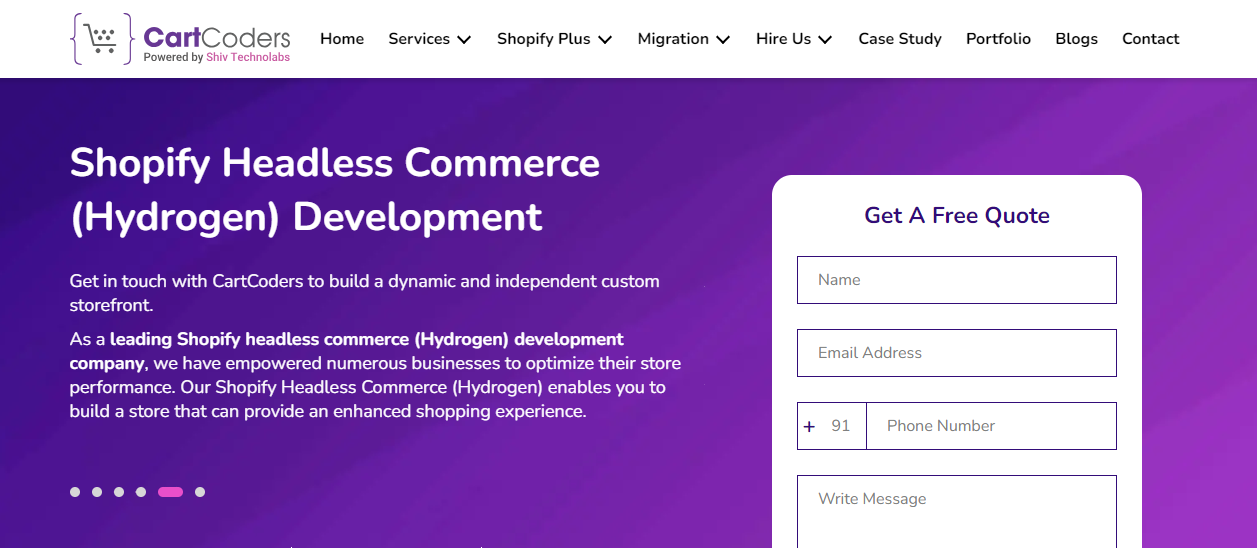Open the Services menu label
The image size is (1257, 548).
click(419, 39)
